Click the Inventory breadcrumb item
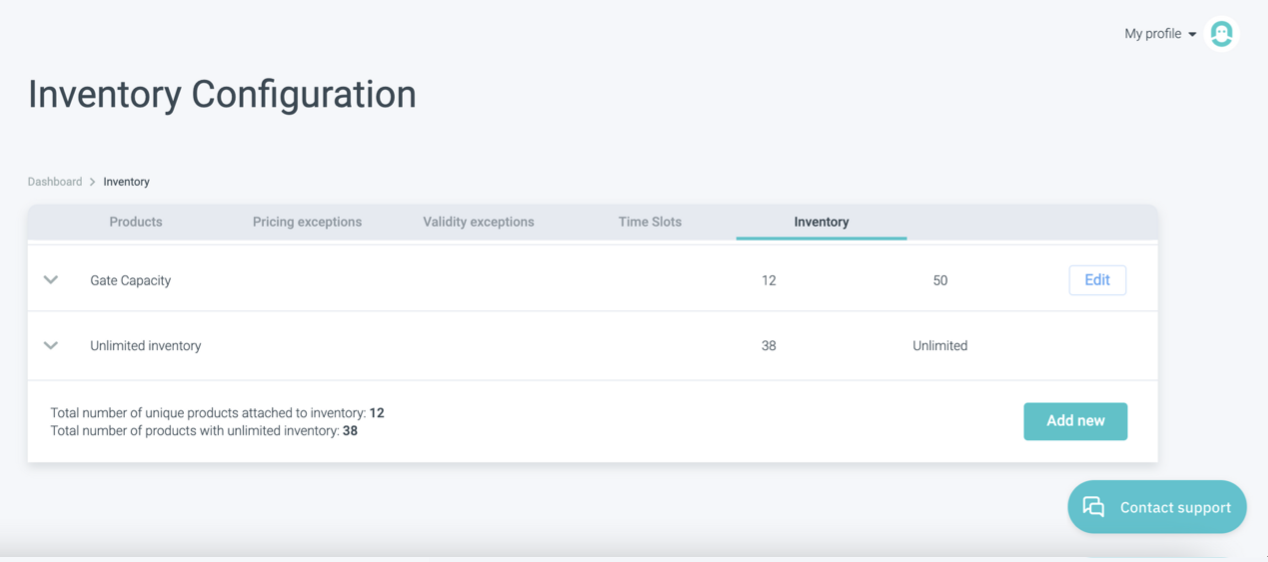This screenshot has width=1268, height=562. pyautogui.click(x=126, y=182)
